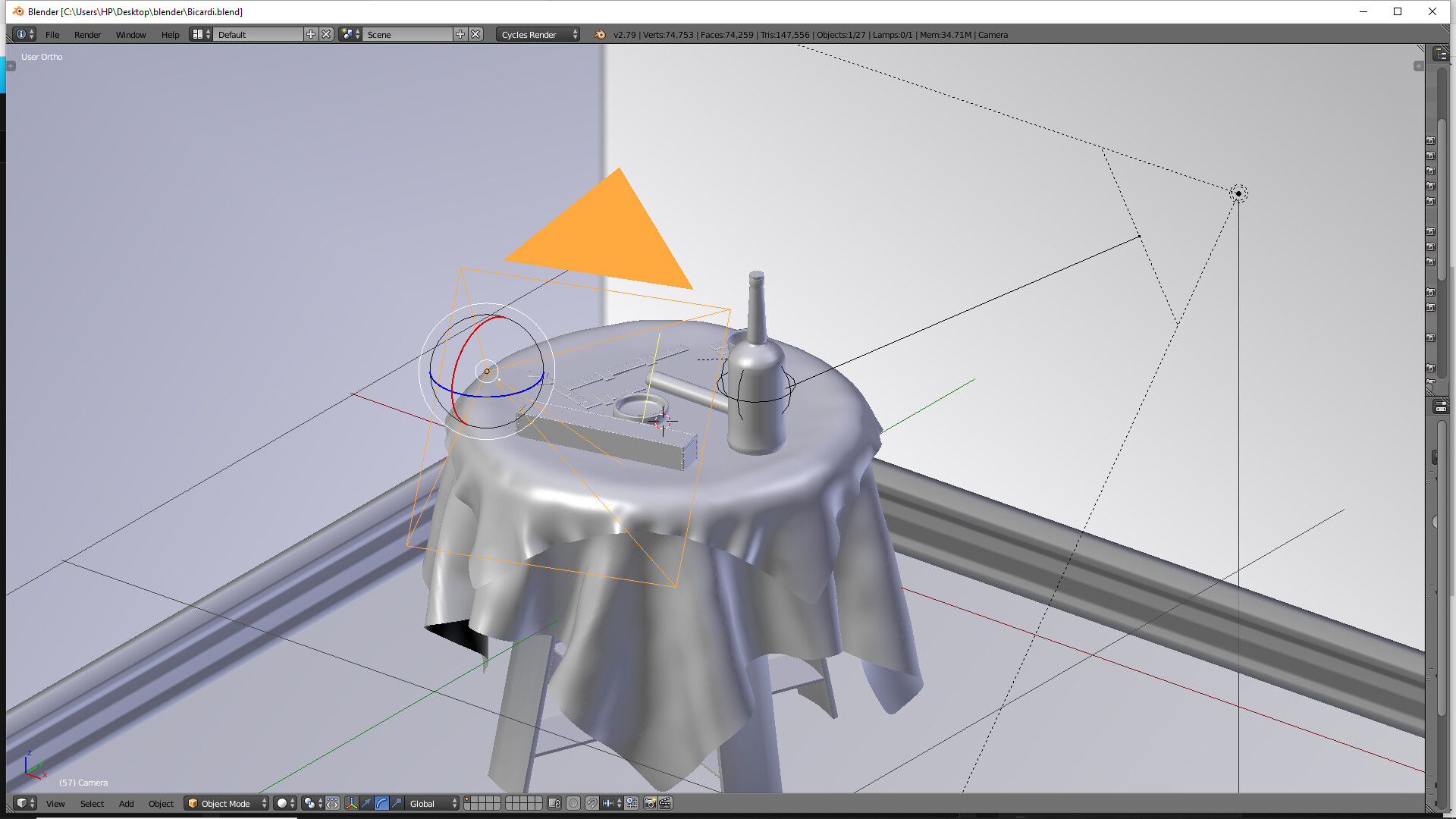Toggle the 3D manipulator widget icon
This screenshot has width=1456, height=819.
click(351, 803)
